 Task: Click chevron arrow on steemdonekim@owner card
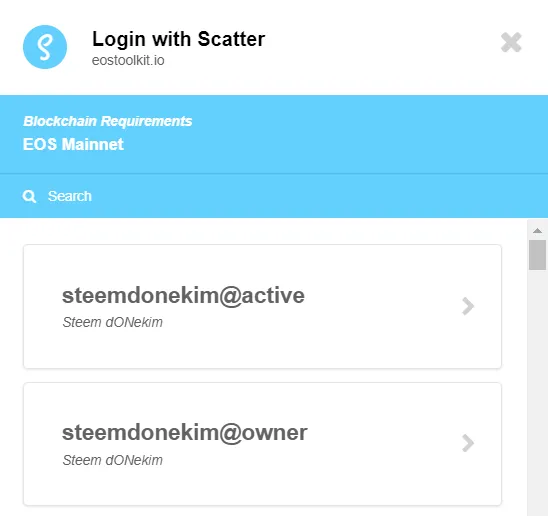point(468,443)
